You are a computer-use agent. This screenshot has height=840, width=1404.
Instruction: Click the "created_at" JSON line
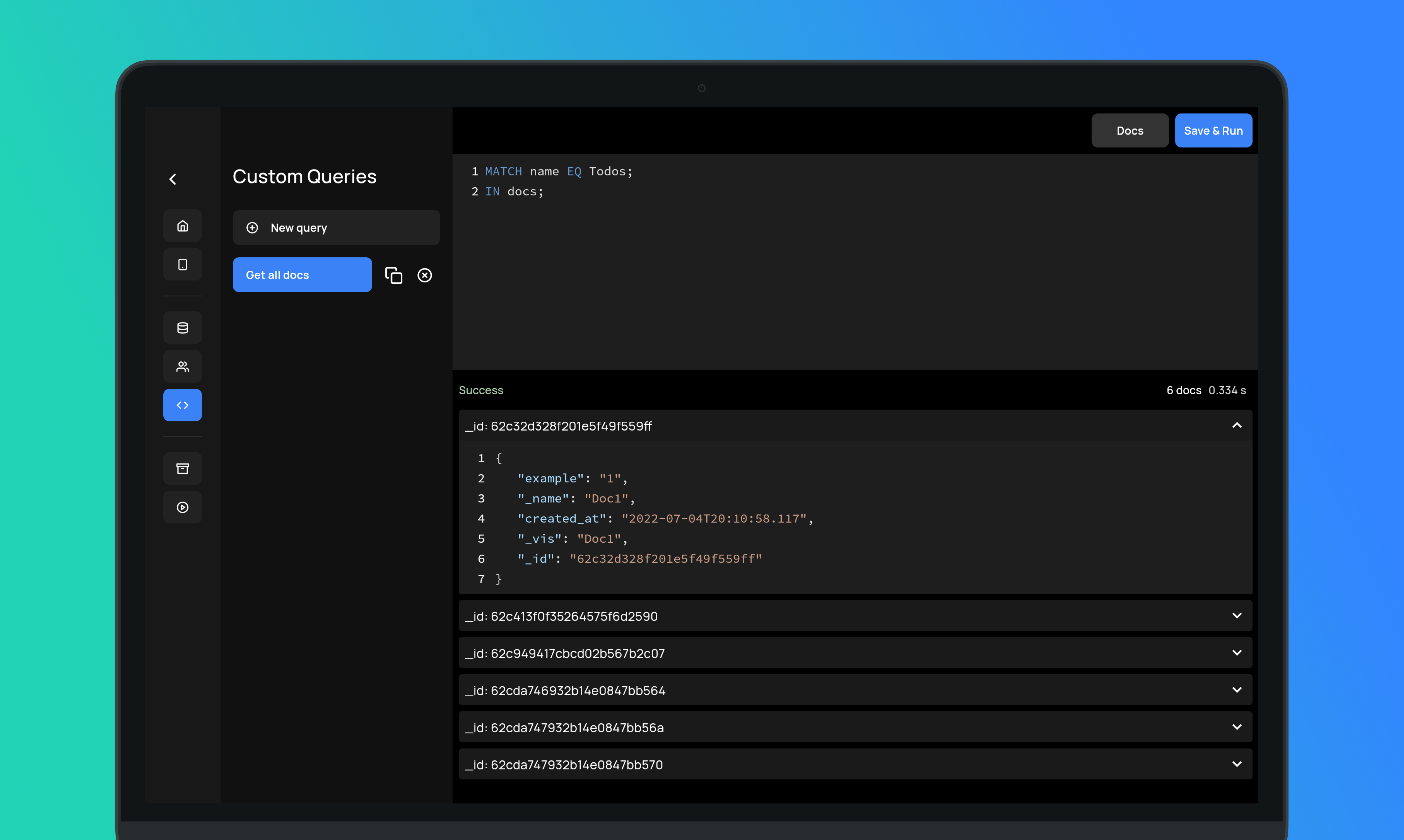[665, 518]
